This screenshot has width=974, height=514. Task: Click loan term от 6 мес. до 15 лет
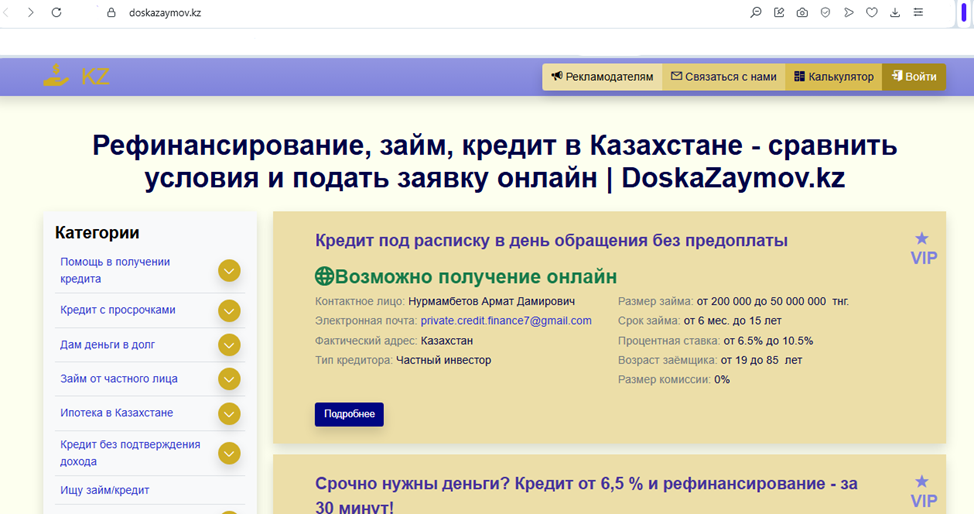click(x=732, y=321)
